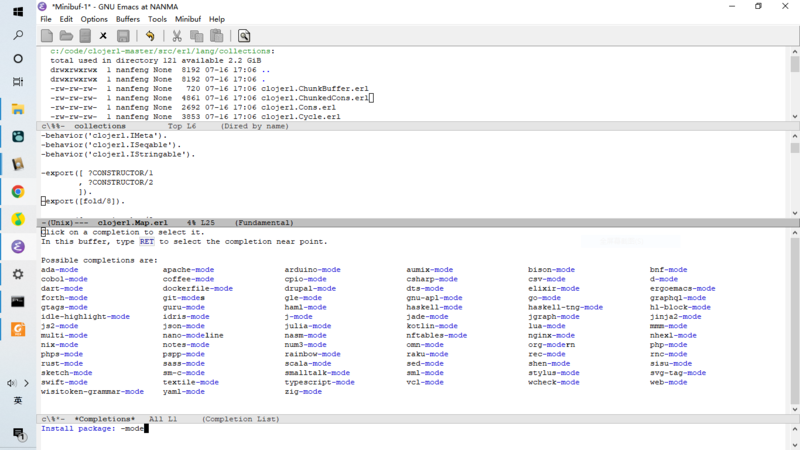Open the Options menu
The image size is (800, 450).
[x=94, y=19]
